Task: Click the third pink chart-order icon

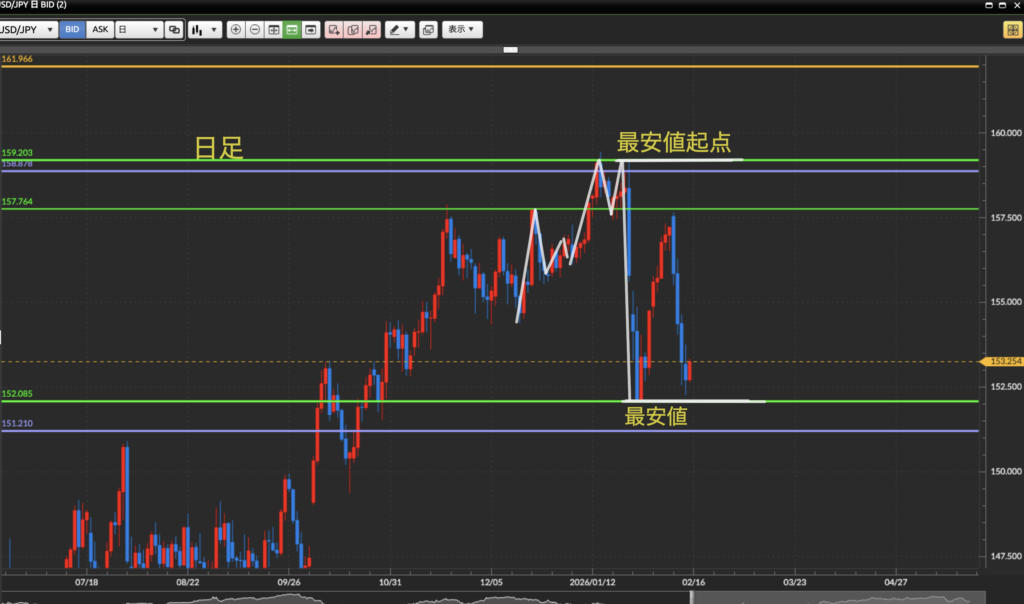Action: click(x=372, y=30)
